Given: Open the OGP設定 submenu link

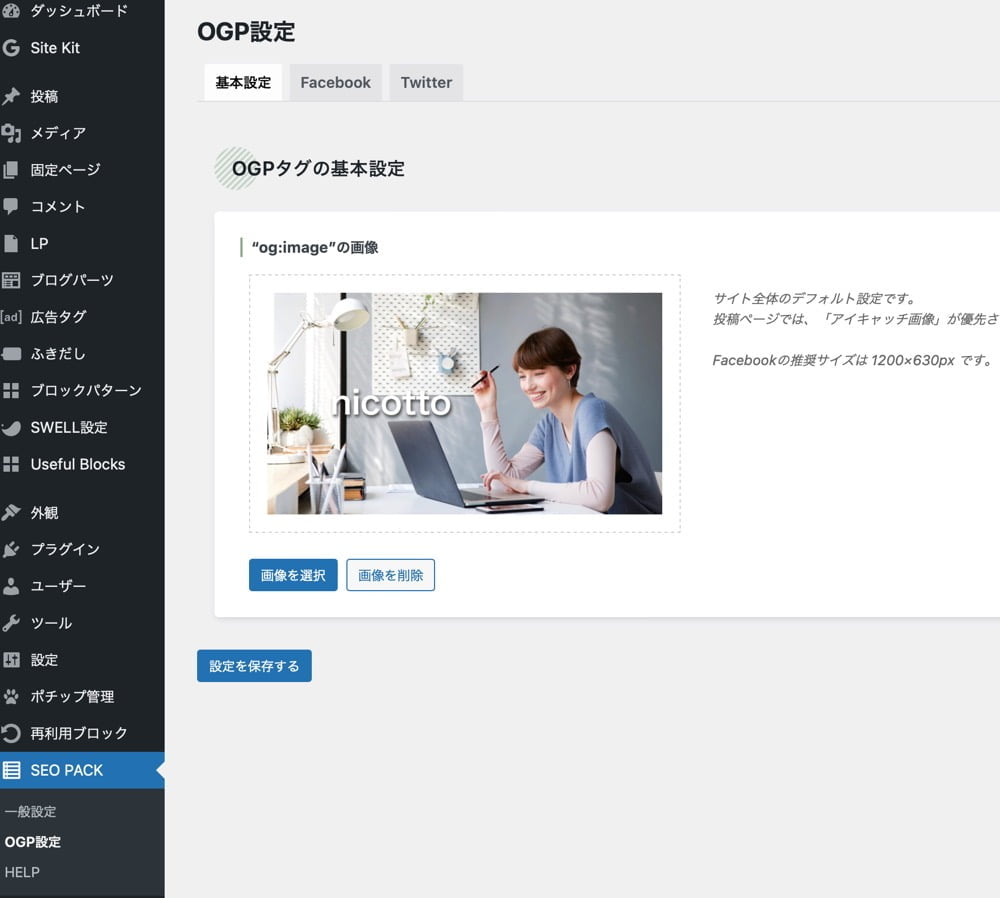Looking at the screenshot, I should [x=33, y=842].
